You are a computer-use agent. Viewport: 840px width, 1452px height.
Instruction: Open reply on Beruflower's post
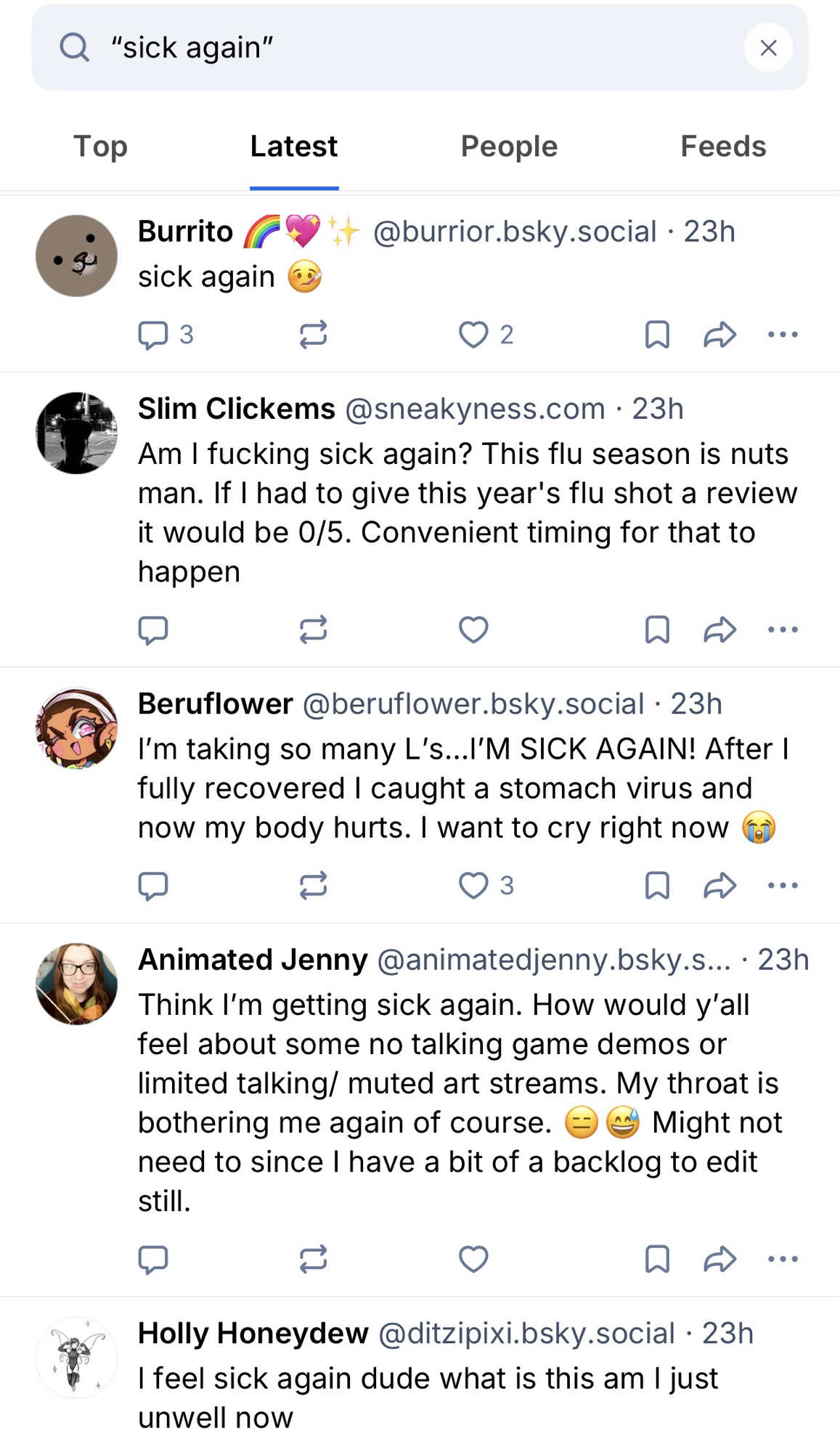click(152, 885)
